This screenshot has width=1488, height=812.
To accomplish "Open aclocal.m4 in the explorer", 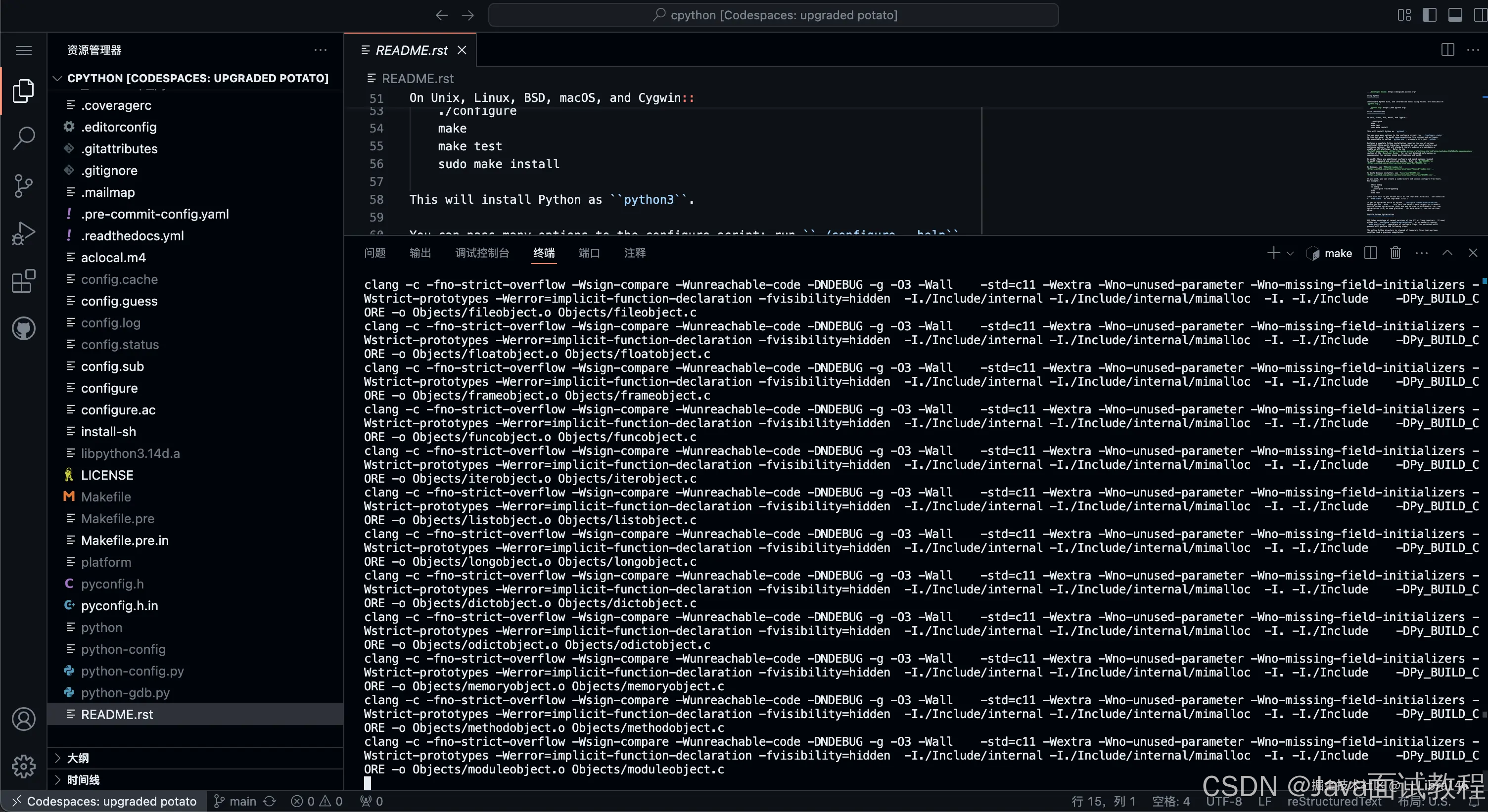I will [x=196, y=258].
